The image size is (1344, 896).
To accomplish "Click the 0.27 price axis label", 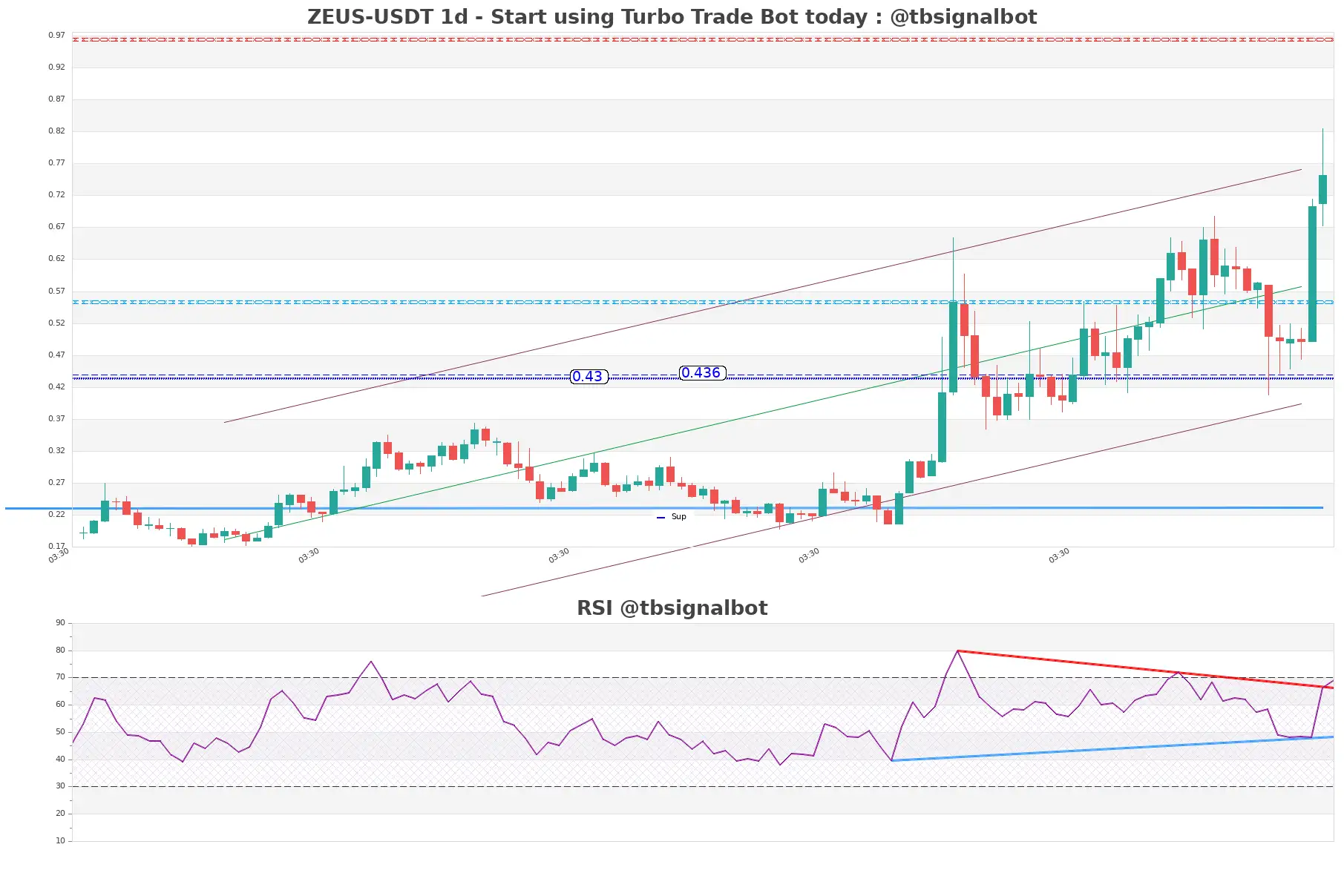I will point(56,483).
